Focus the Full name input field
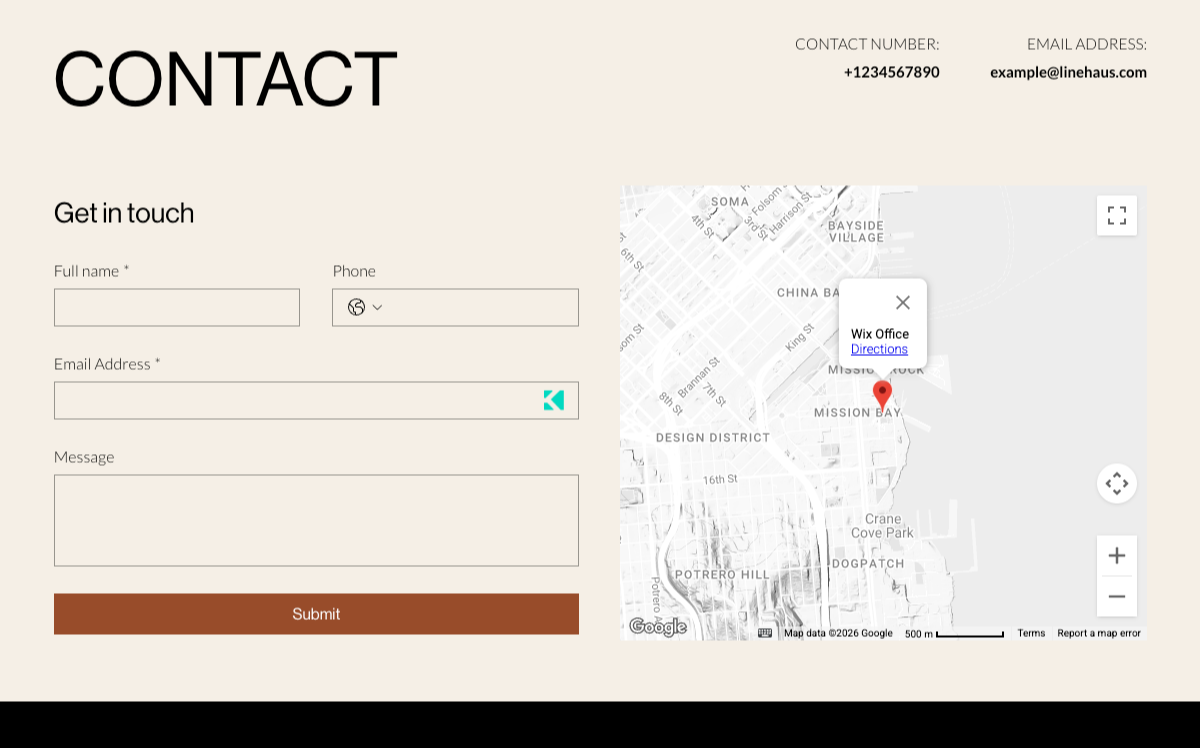The height and width of the screenshot is (748, 1200). 177,307
